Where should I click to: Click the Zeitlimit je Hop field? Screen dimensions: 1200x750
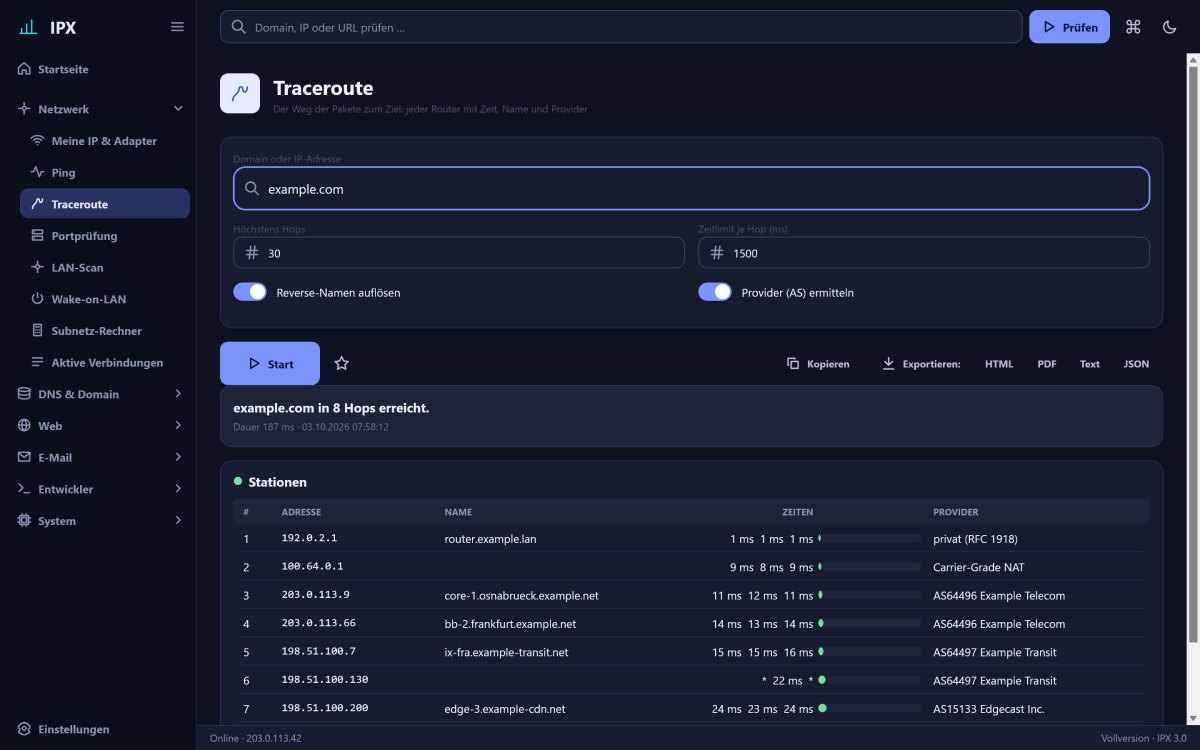[x=924, y=253]
